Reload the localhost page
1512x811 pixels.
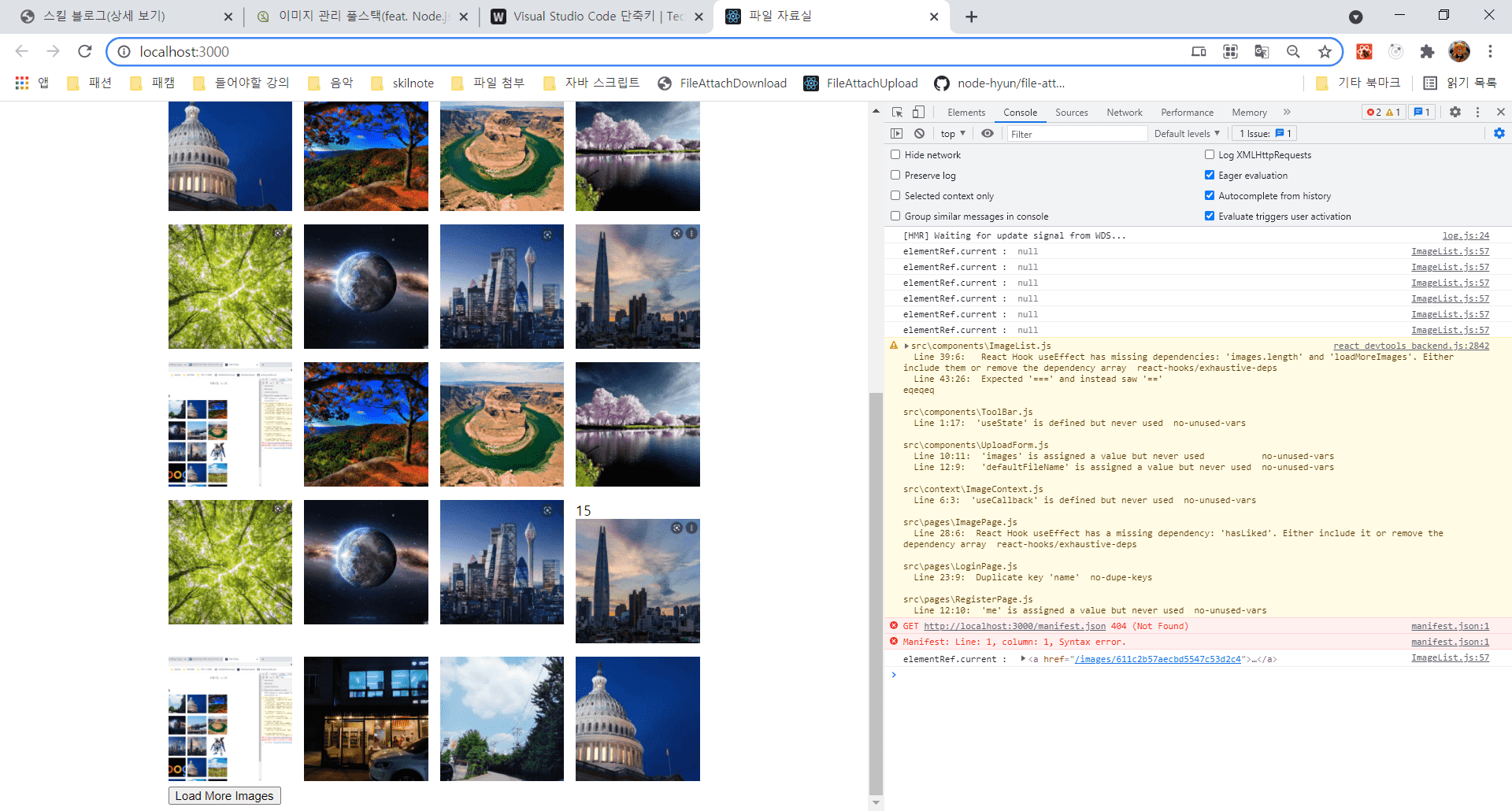85,52
